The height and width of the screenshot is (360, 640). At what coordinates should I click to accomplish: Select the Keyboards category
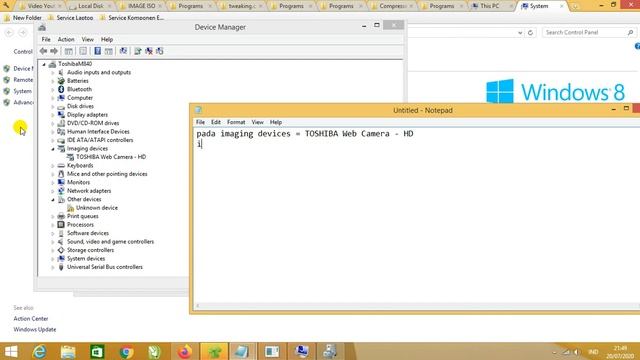click(x=80, y=165)
